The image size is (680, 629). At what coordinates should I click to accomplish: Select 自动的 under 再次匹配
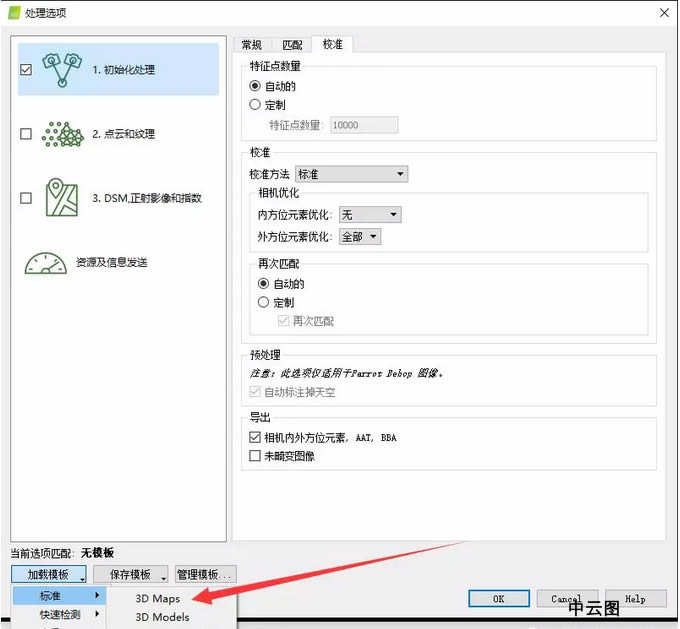point(263,284)
